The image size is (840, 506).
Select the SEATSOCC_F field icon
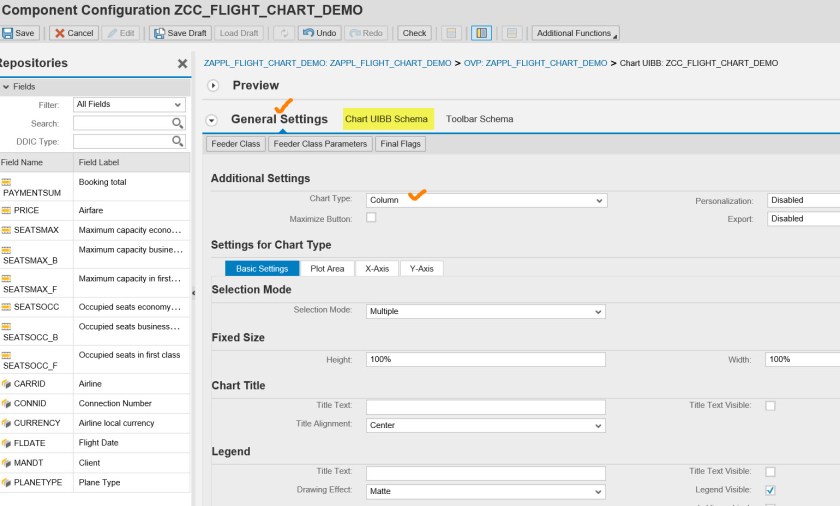[6, 355]
